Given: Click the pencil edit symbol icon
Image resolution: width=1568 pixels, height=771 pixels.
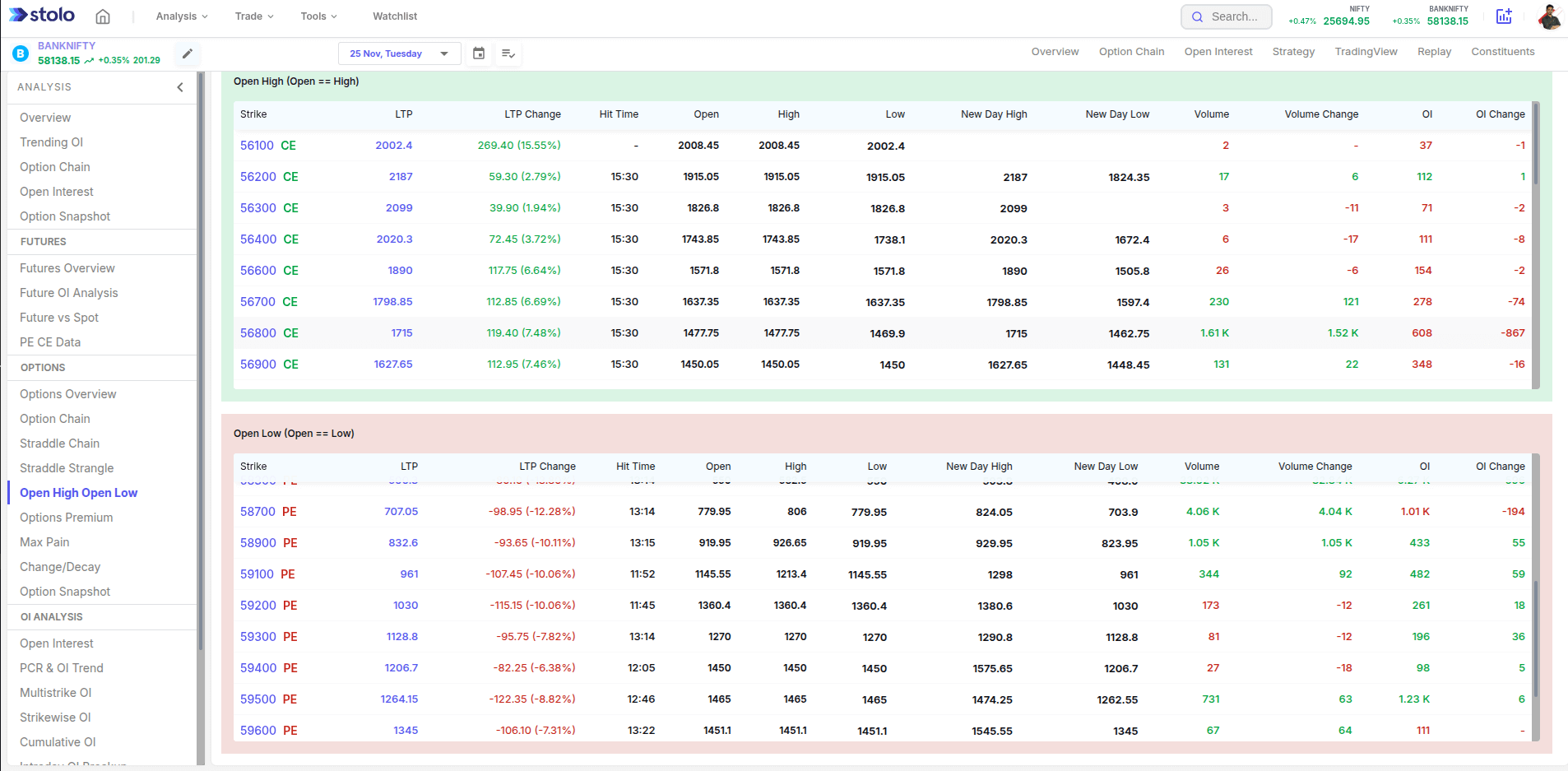Looking at the screenshot, I should click(188, 53).
